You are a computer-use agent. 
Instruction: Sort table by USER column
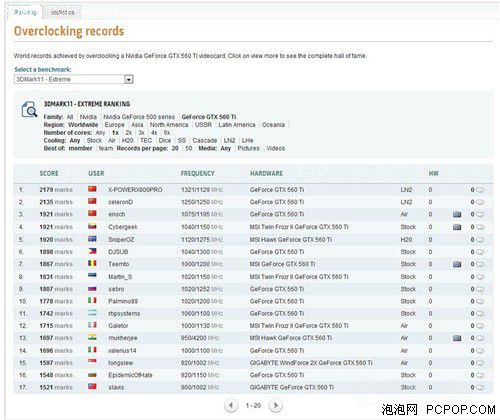click(x=96, y=173)
